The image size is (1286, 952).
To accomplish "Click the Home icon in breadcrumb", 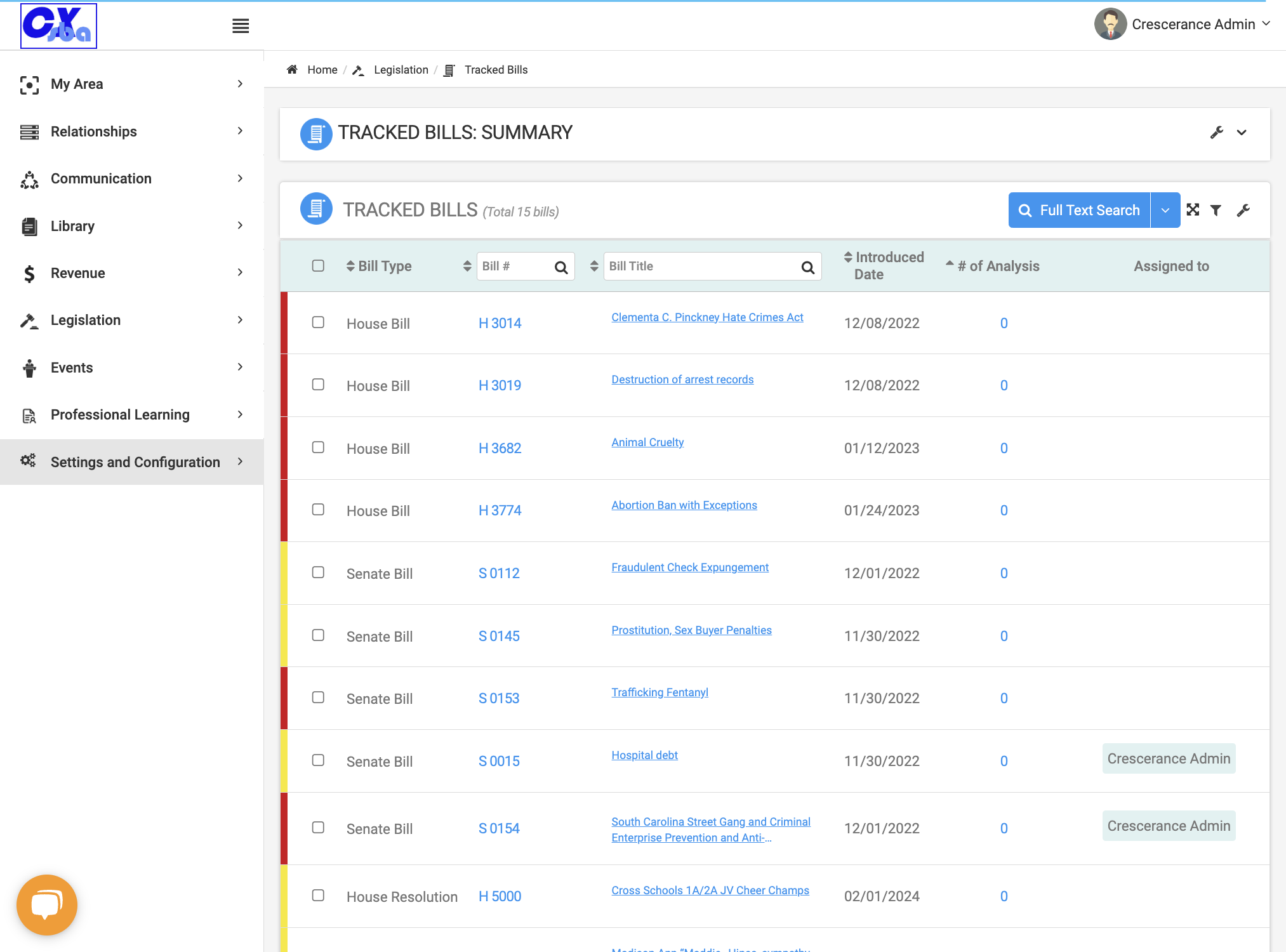I will pos(292,70).
